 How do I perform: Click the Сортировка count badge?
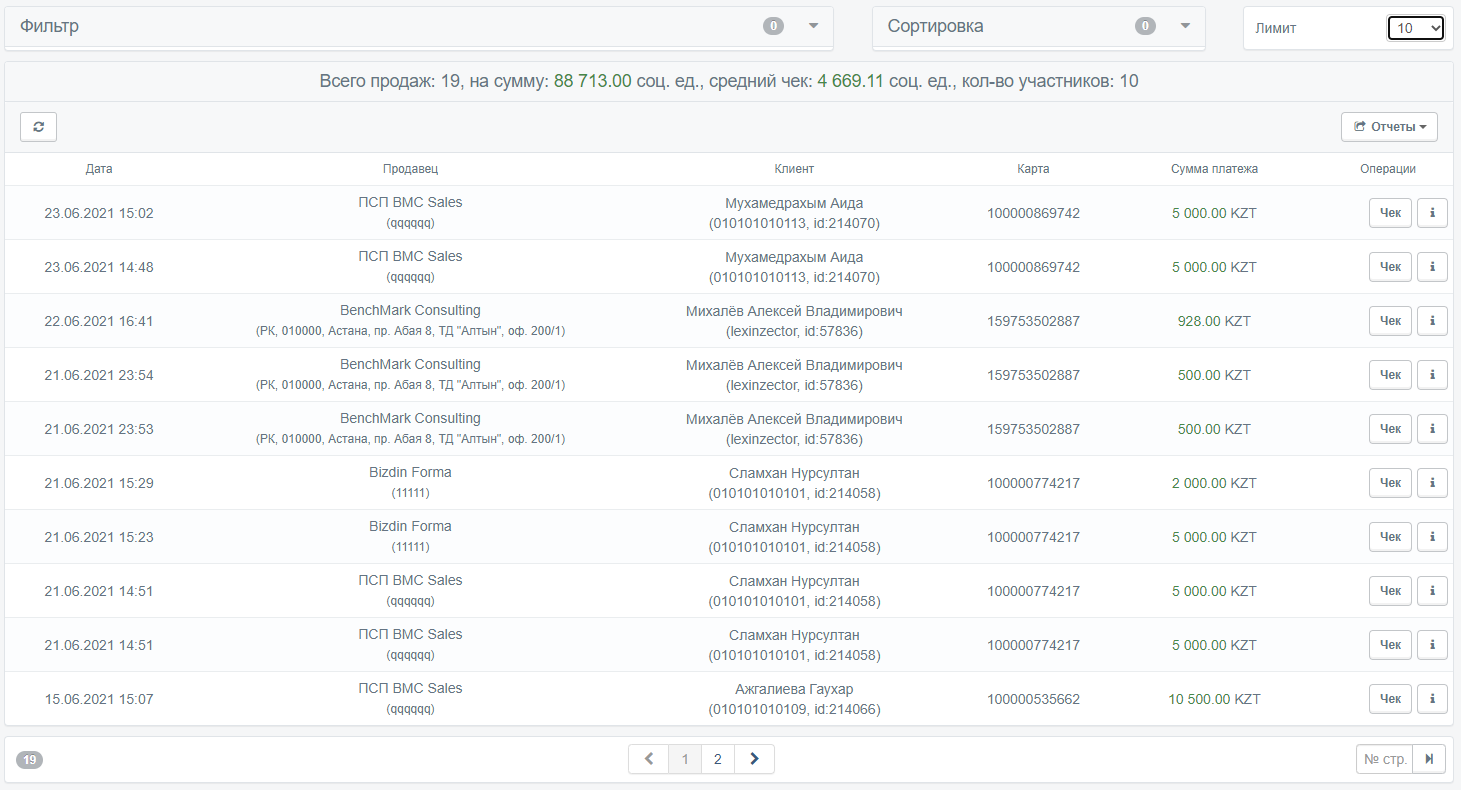tap(1145, 26)
